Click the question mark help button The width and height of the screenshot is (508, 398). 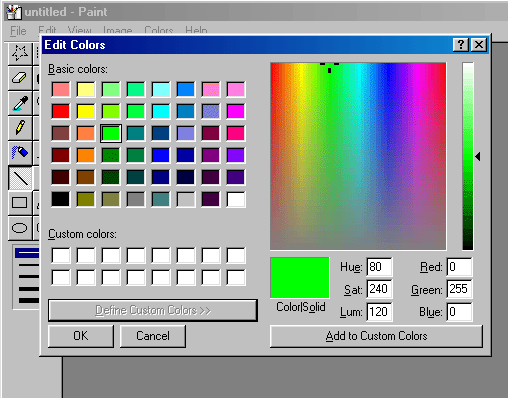click(x=461, y=45)
